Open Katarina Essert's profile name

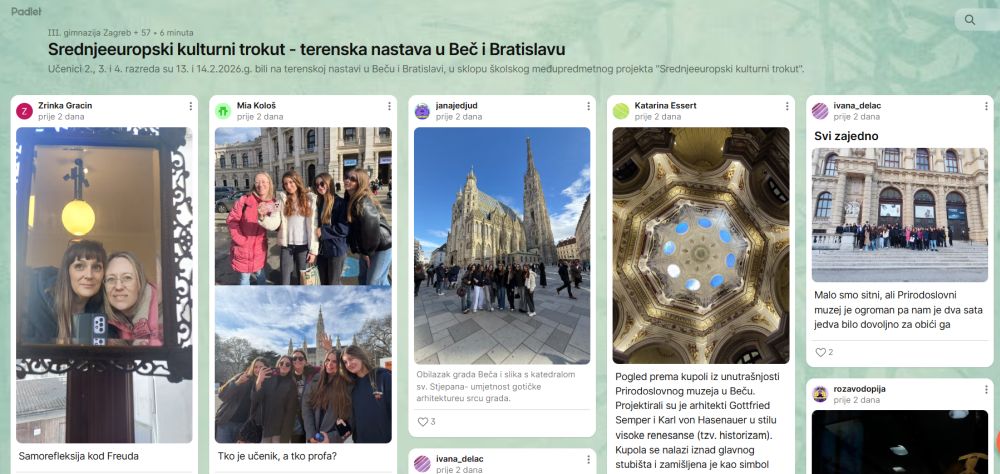click(665, 105)
